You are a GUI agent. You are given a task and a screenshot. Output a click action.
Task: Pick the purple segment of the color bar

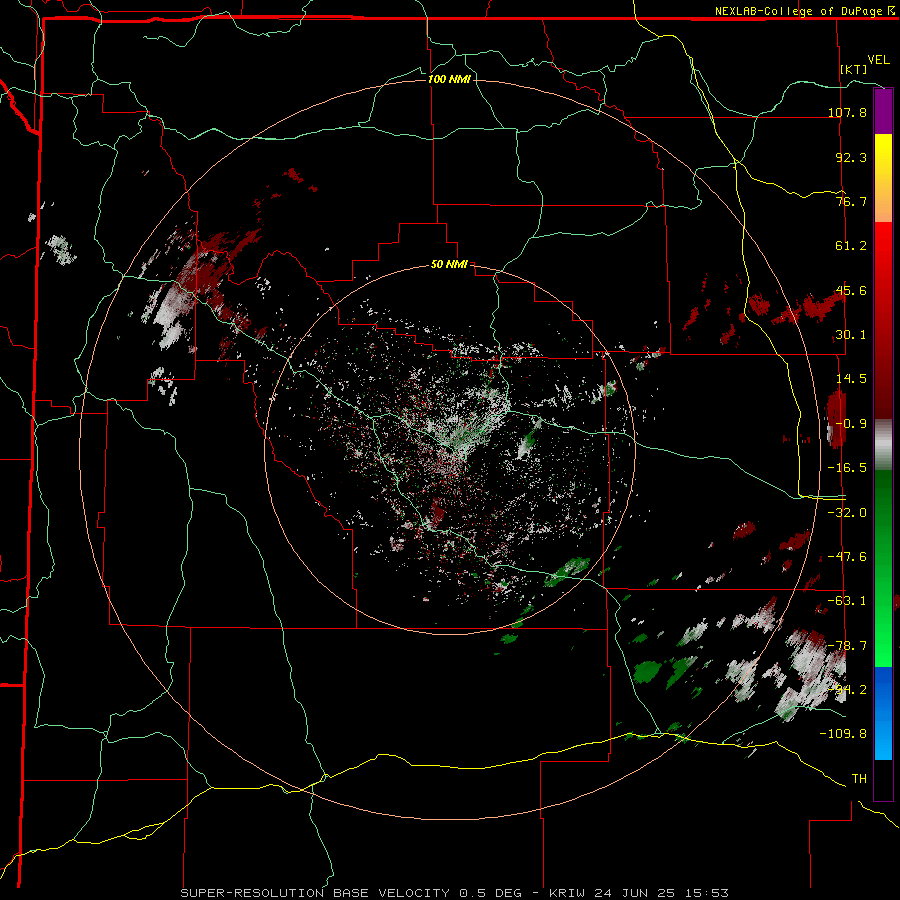[x=883, y=111]
